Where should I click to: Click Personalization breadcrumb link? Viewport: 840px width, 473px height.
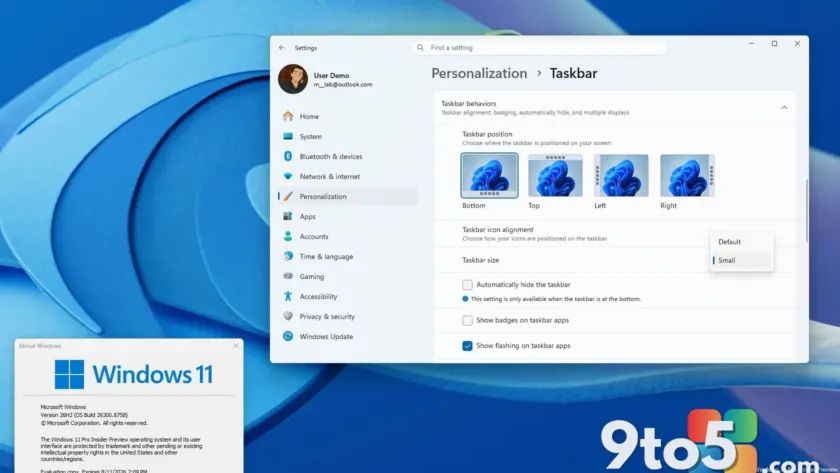tap(479, 73)
